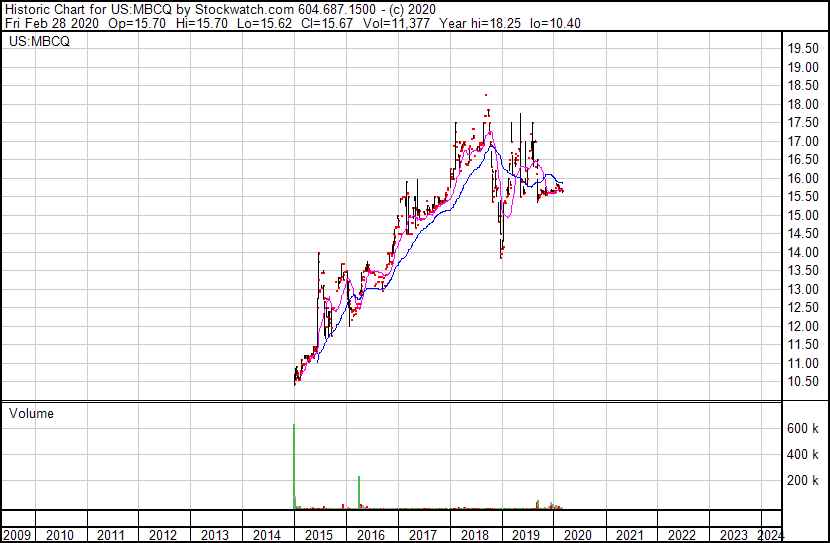Click the 200 k volume axis label
Viewport: 830px width, 543px height.
[x=801, y=480]
